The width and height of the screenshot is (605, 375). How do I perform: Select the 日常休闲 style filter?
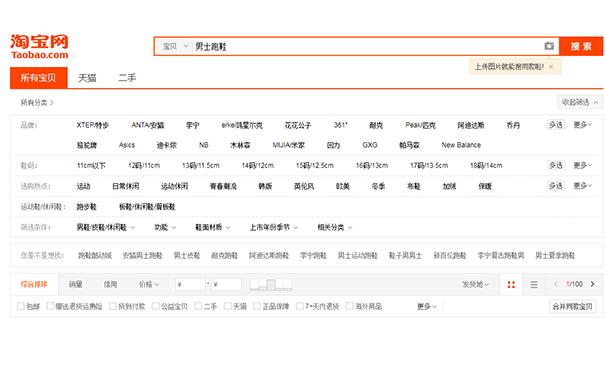point(126,186)
